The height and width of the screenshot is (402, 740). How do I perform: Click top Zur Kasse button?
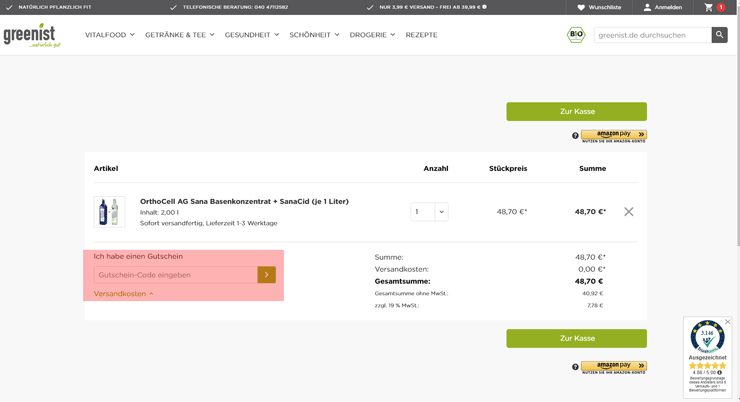(577, 111)
